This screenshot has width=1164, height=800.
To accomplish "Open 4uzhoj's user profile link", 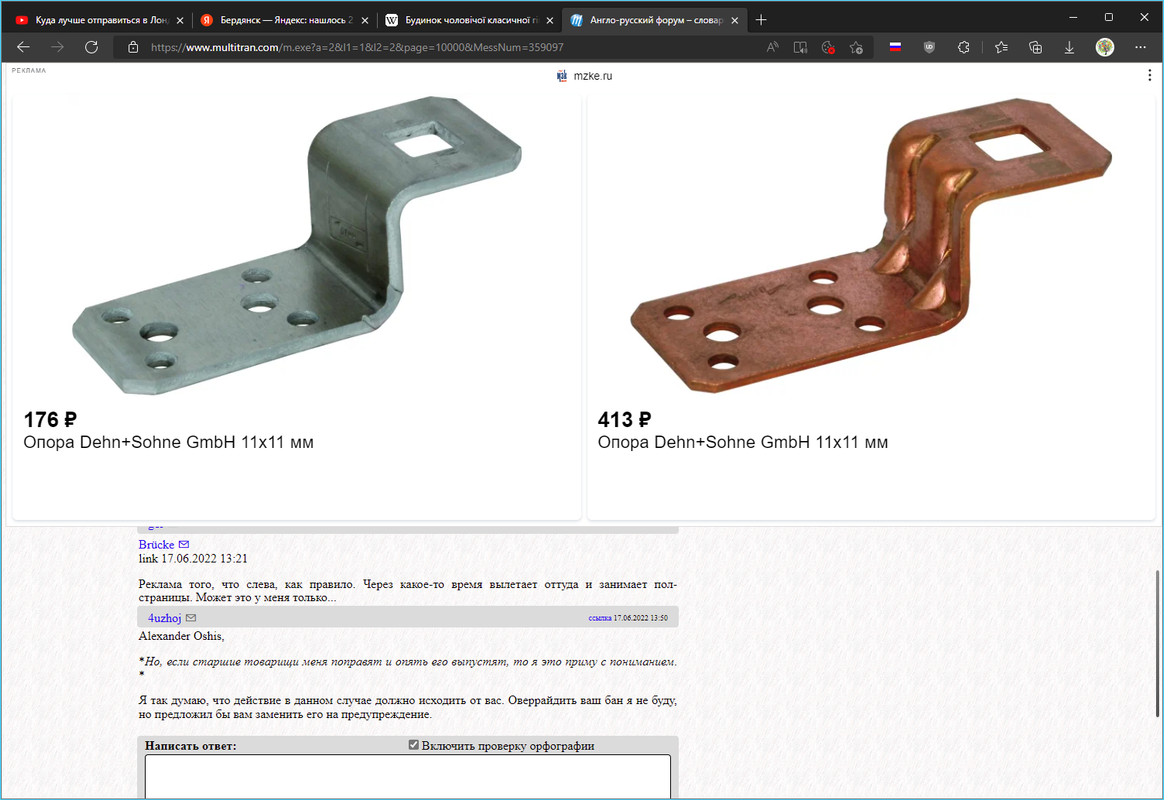I will coord(164,617).
